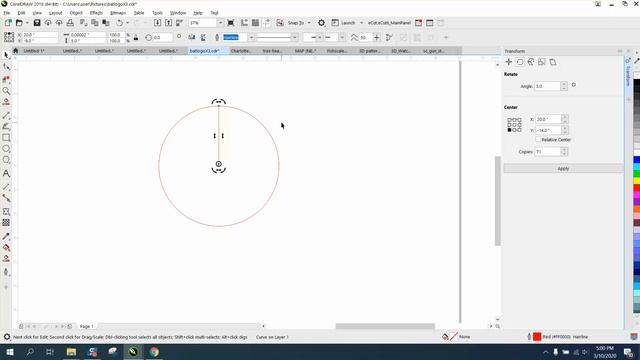The height and width of the screenshot is (360, 640).
Task: Click the Export icon in toolbar
Action: (168, 23)
